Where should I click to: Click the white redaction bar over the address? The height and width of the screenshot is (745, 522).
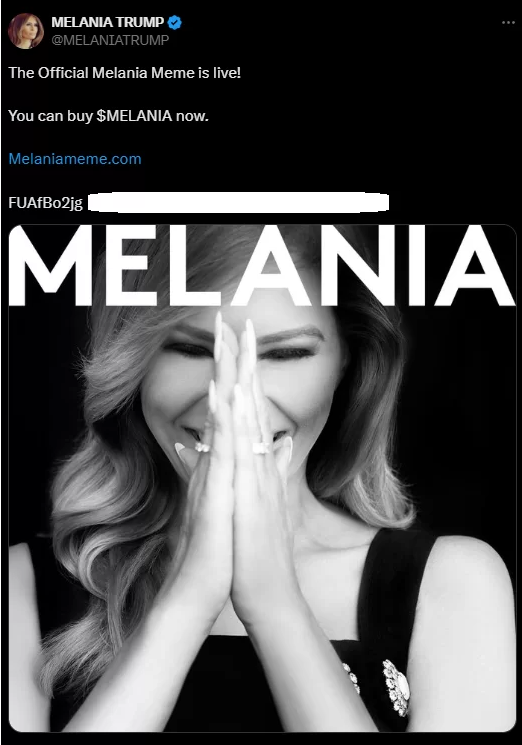pyautogui.click(x=238, y=202)
